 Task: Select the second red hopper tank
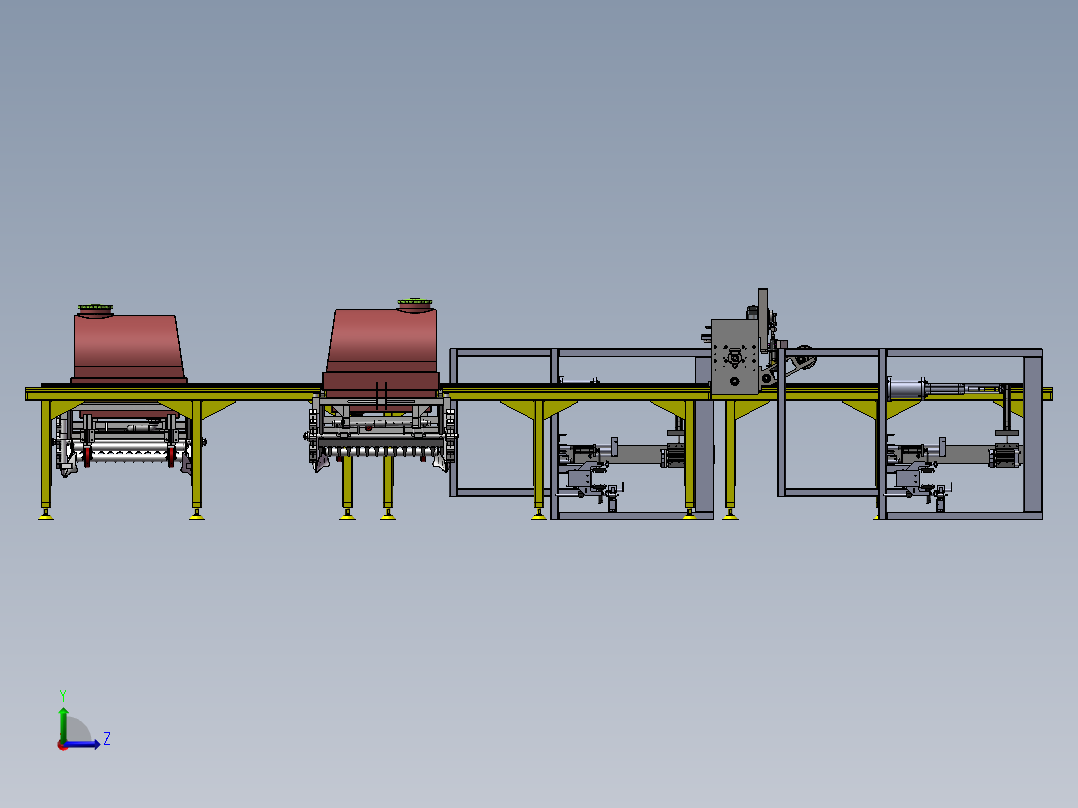coord(382,353)
